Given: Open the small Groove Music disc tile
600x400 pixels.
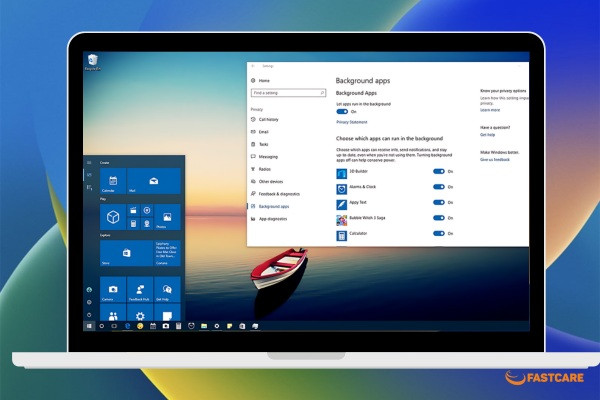Looking at the screenshot, I should point(147,210).
